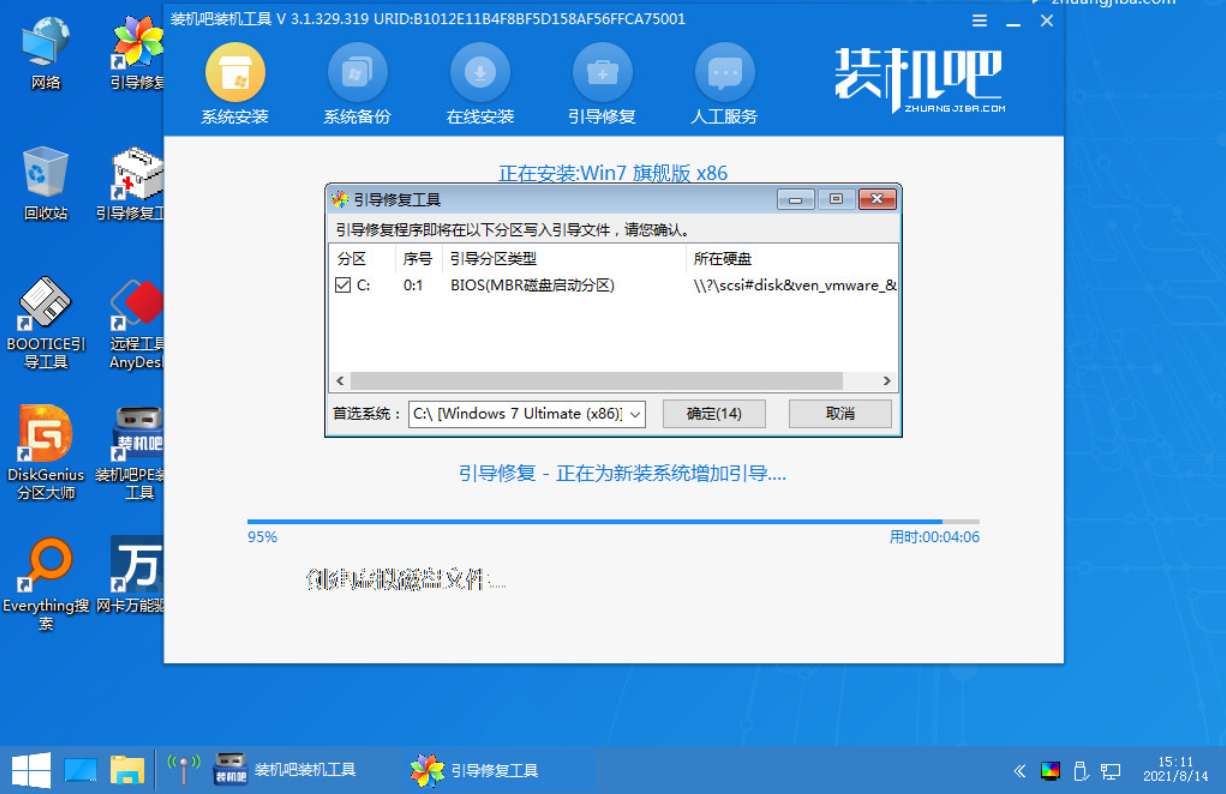The height and width of the screenshot is (794, 1226).
Task: Switch to 引导修复工具 taskbar item
Action: pos(475,770)
